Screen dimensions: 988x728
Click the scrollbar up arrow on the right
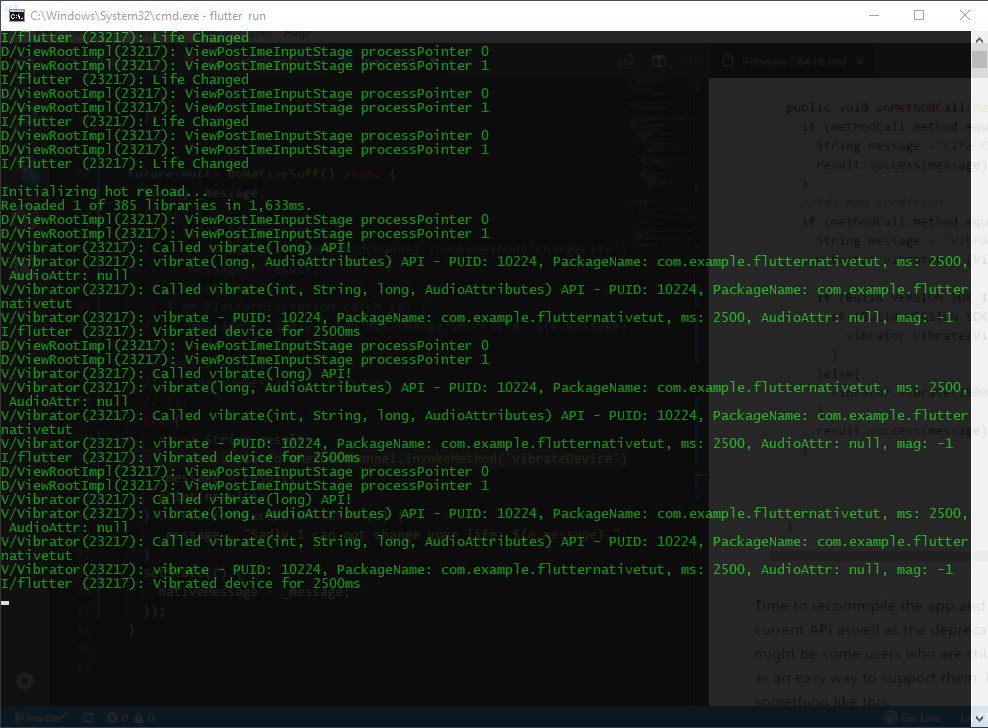click(x=980, y=40)
